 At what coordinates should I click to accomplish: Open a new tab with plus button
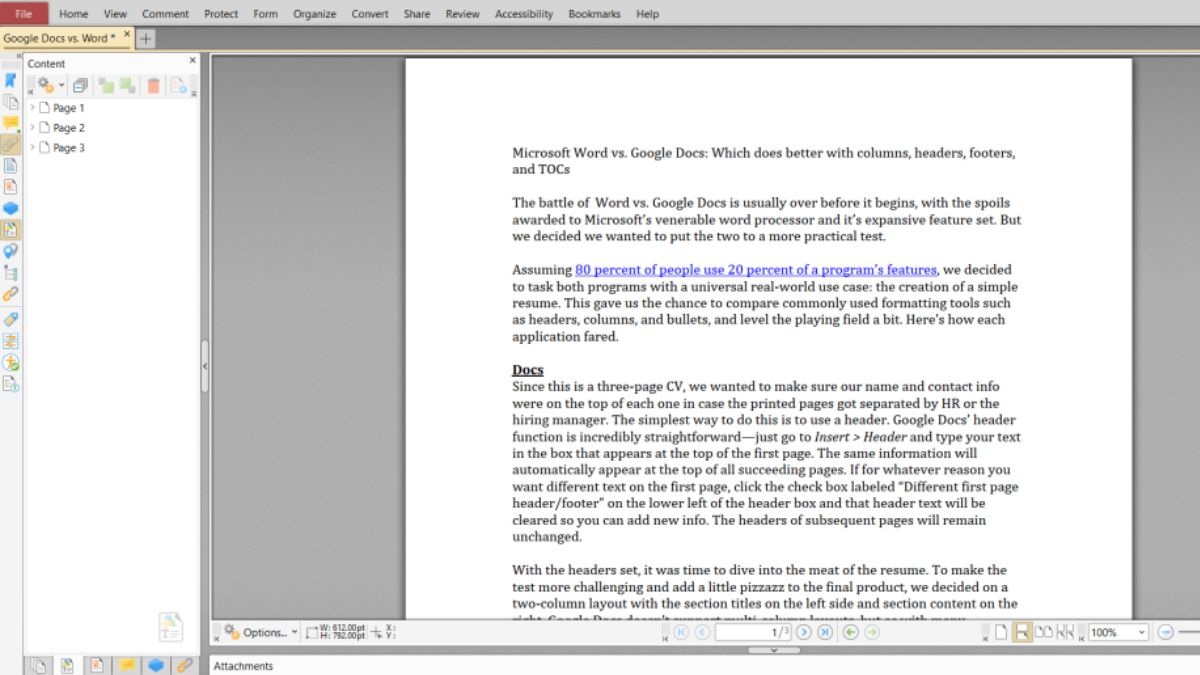point(146,38)
